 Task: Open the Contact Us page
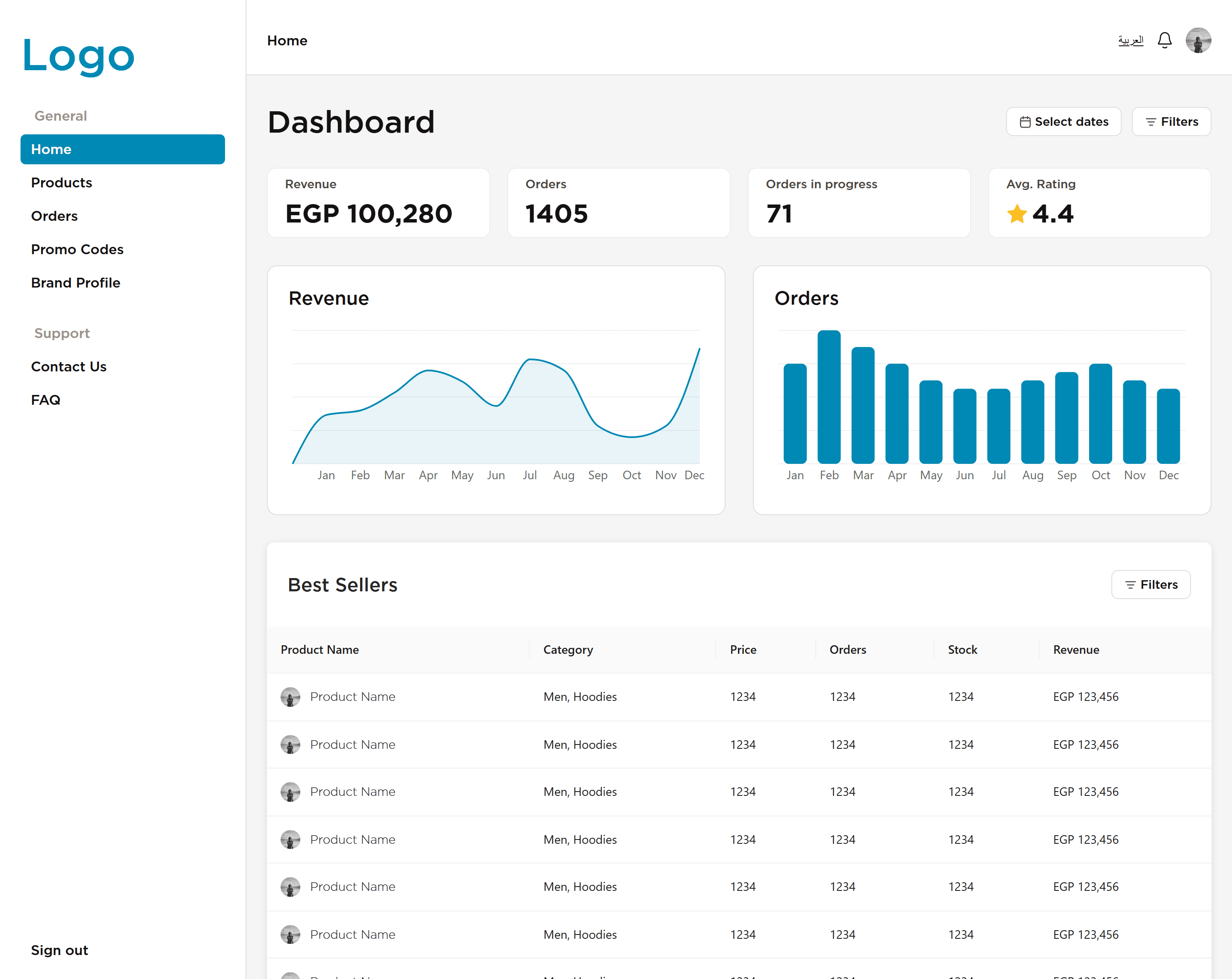tap(68, 366)
